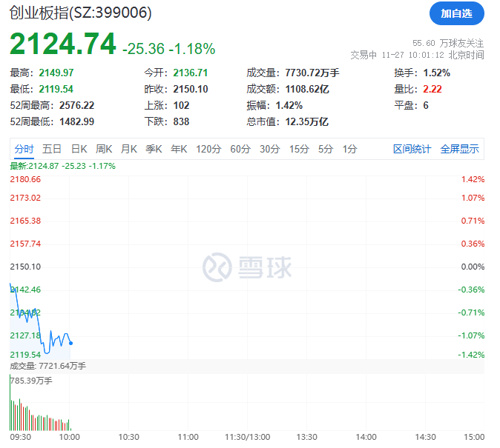
Task: Select the 分时 chart tab
Action: pos(24,149)
